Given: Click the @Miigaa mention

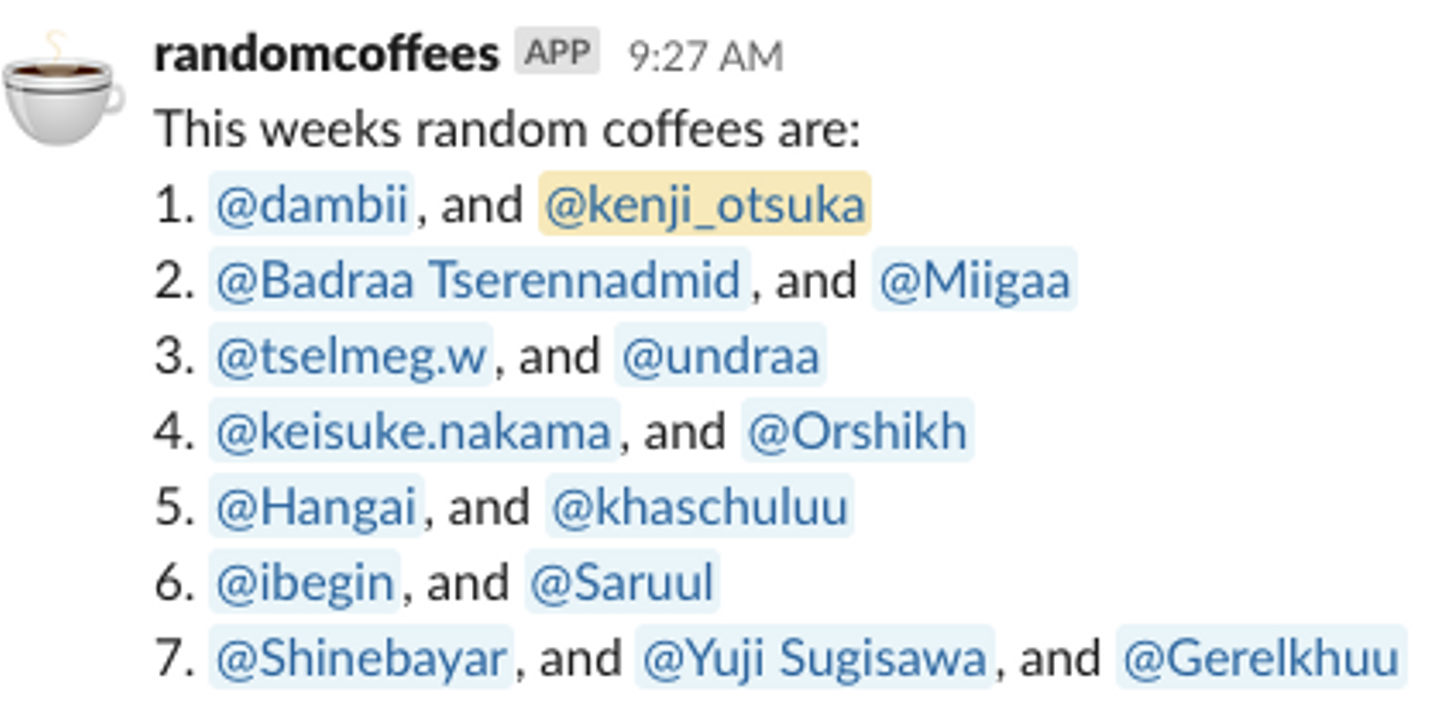Looking at the screenshot, I should point(973,280).
